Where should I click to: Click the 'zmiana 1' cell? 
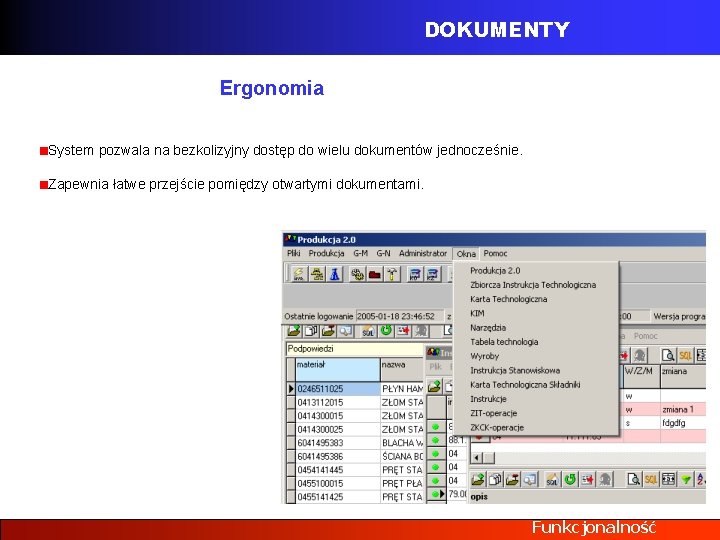pos(683,409)
